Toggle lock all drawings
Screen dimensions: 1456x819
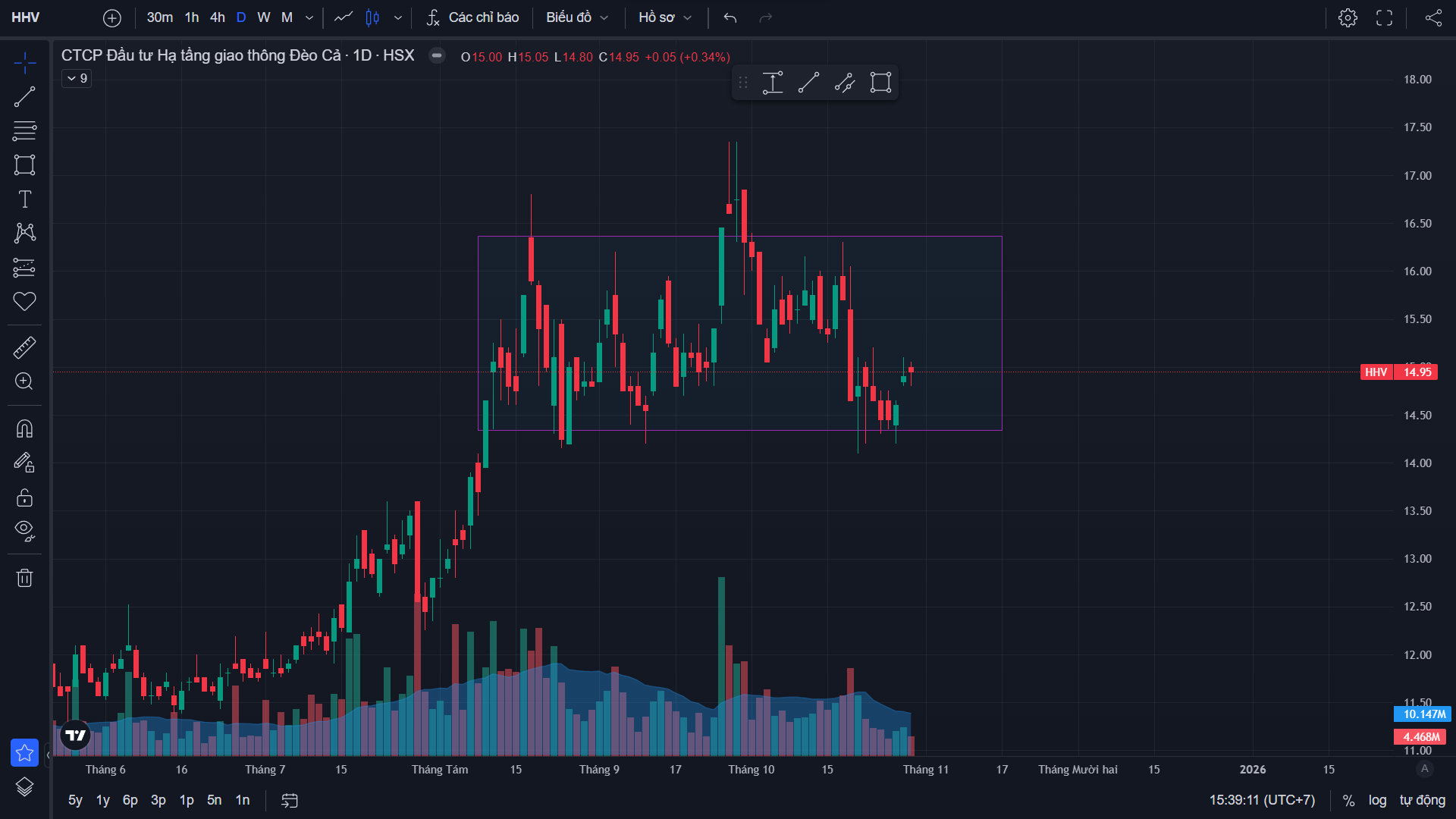(24, 497)
